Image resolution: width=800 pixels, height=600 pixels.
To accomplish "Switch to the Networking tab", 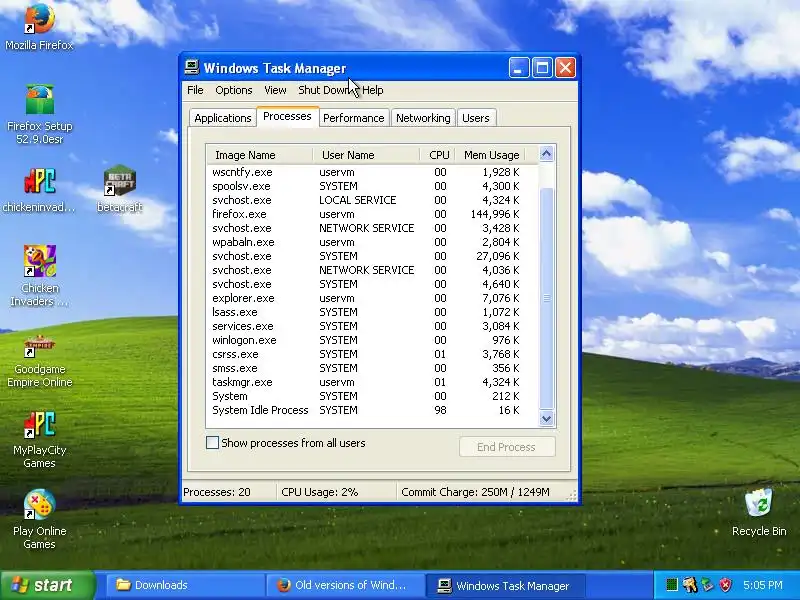I will [423, 118].
